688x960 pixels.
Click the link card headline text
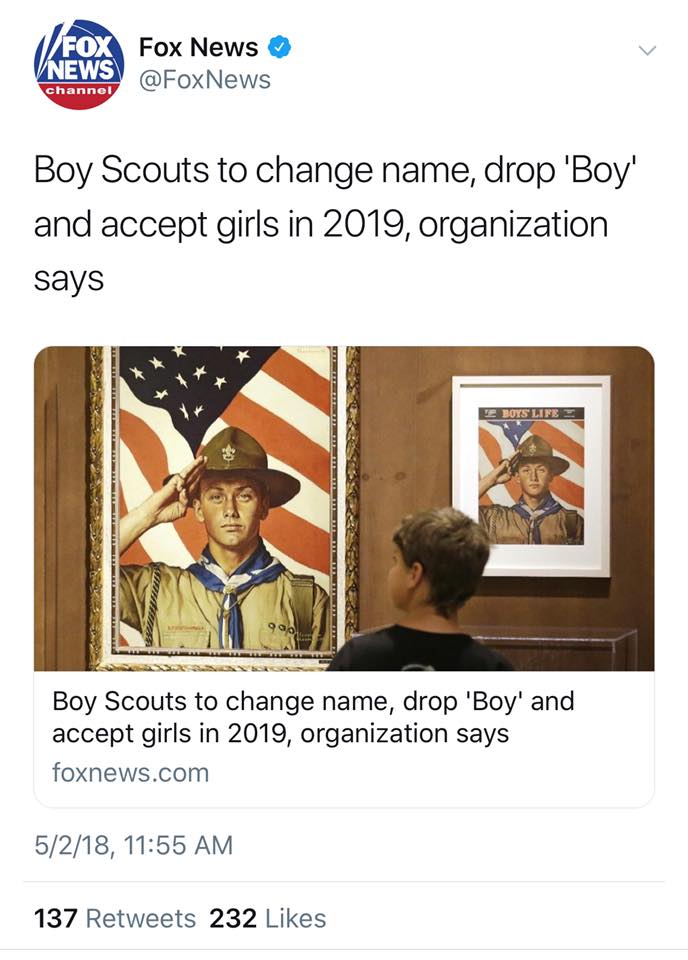click(313, 717)
